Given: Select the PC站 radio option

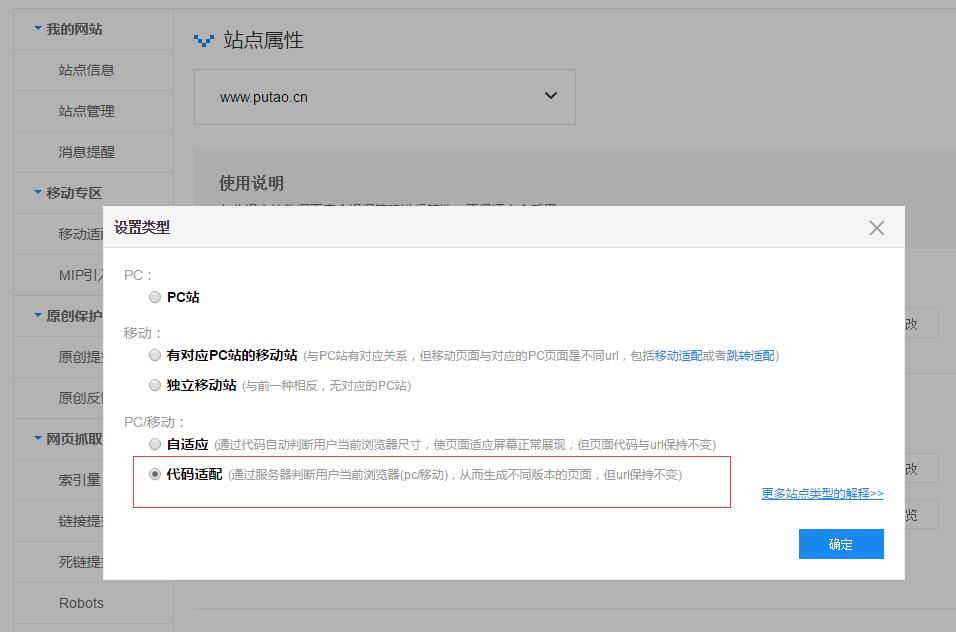Looking at the screenshot, I should (x=155, y=297).
